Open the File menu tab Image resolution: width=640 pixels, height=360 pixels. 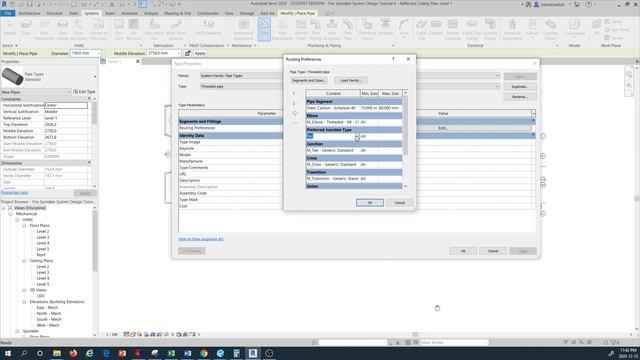coord(8,13)
